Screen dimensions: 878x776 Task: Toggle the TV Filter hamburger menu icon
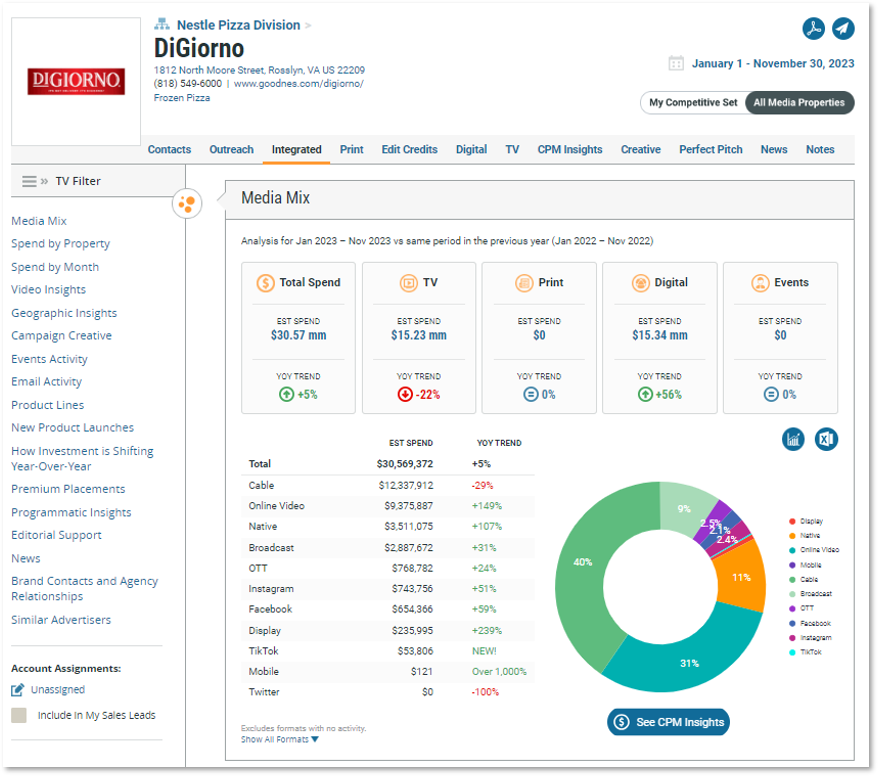(29, 181)
